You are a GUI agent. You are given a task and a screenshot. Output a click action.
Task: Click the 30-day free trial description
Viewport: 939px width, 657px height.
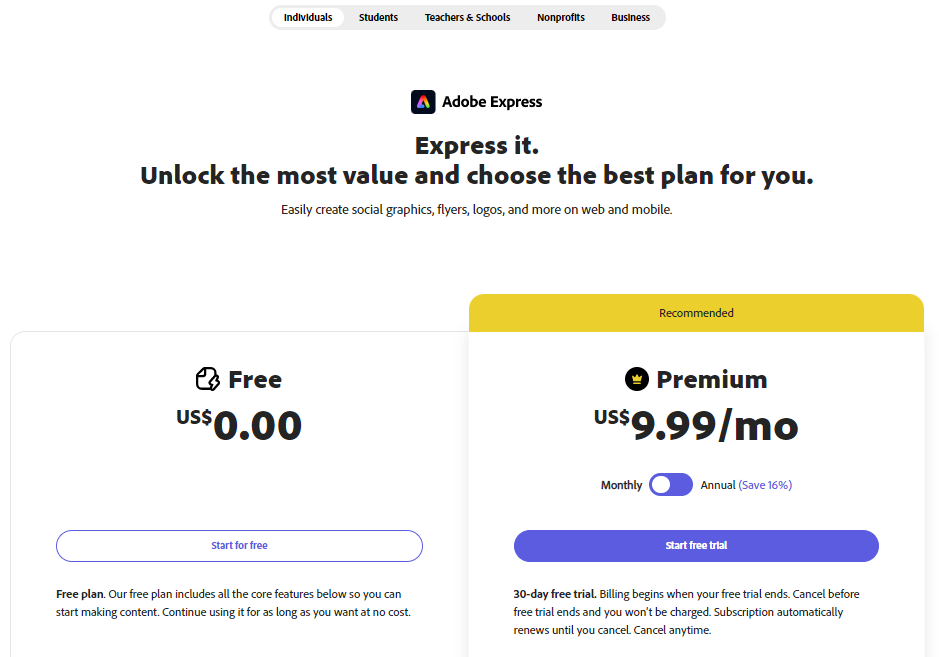696,611
